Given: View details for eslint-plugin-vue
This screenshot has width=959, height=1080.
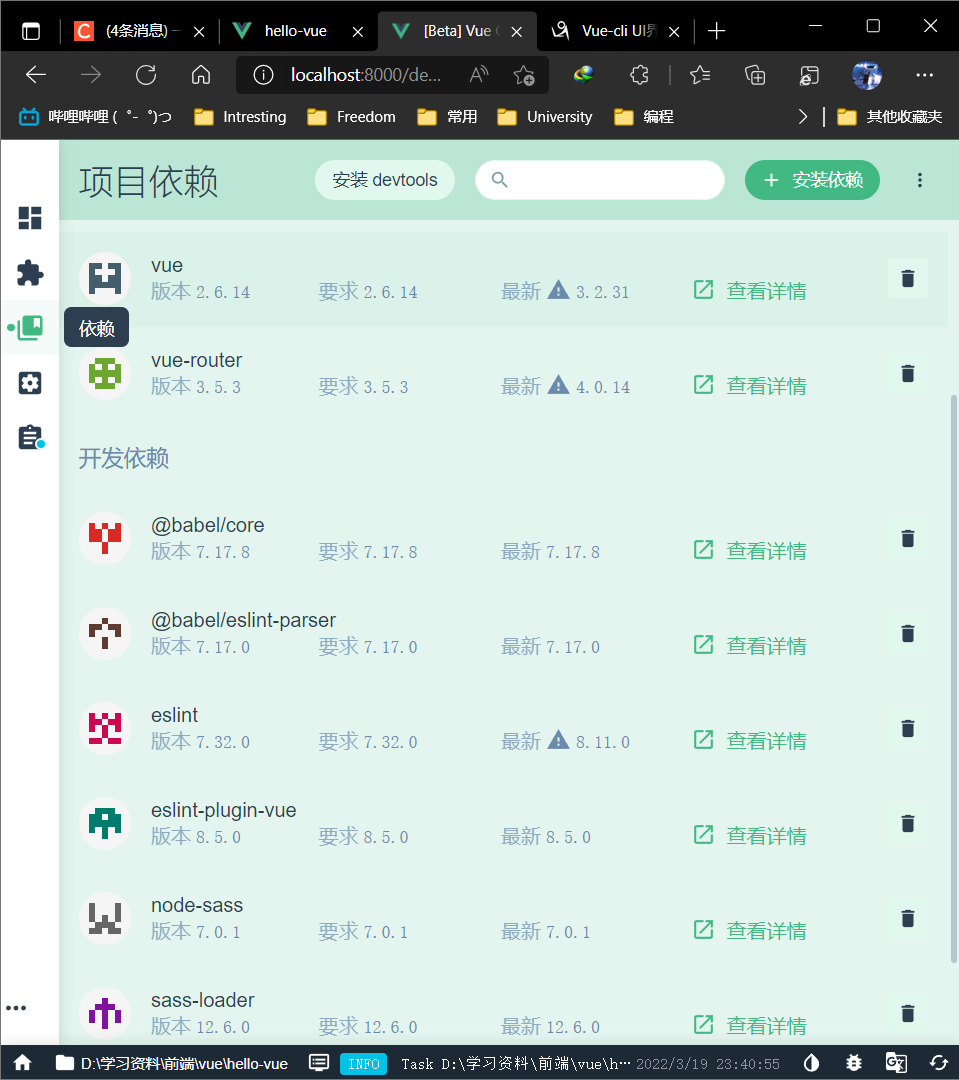Looking at the screenshot, I should (750, 837).
